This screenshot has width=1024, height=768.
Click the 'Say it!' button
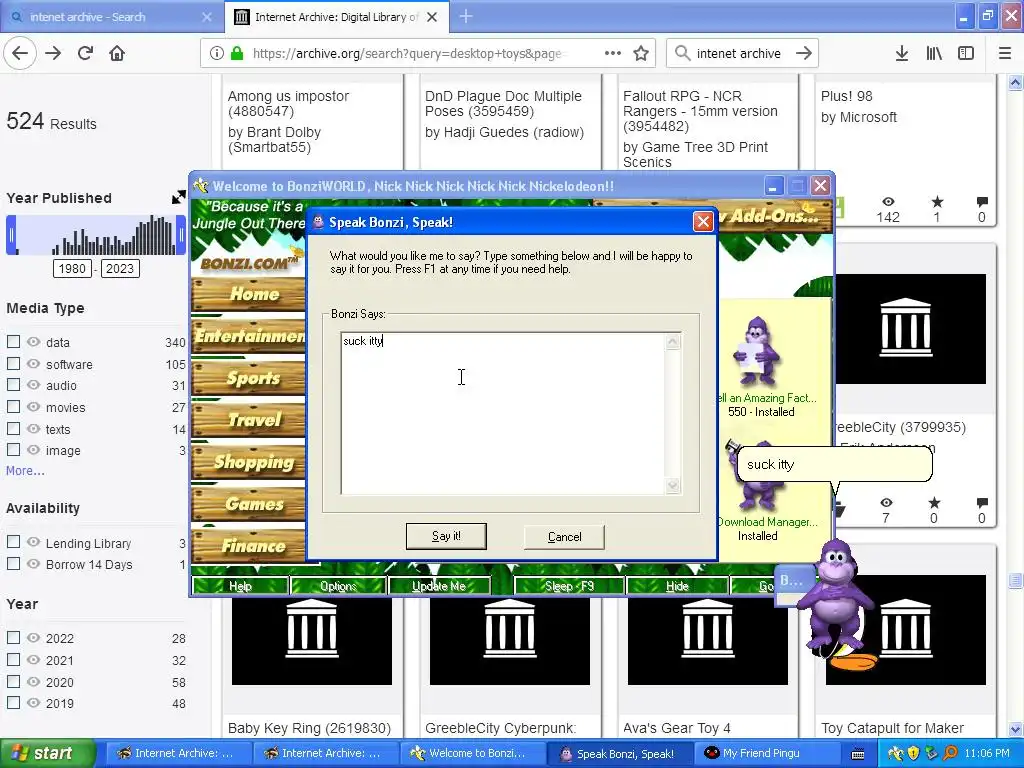click(446, 536)
